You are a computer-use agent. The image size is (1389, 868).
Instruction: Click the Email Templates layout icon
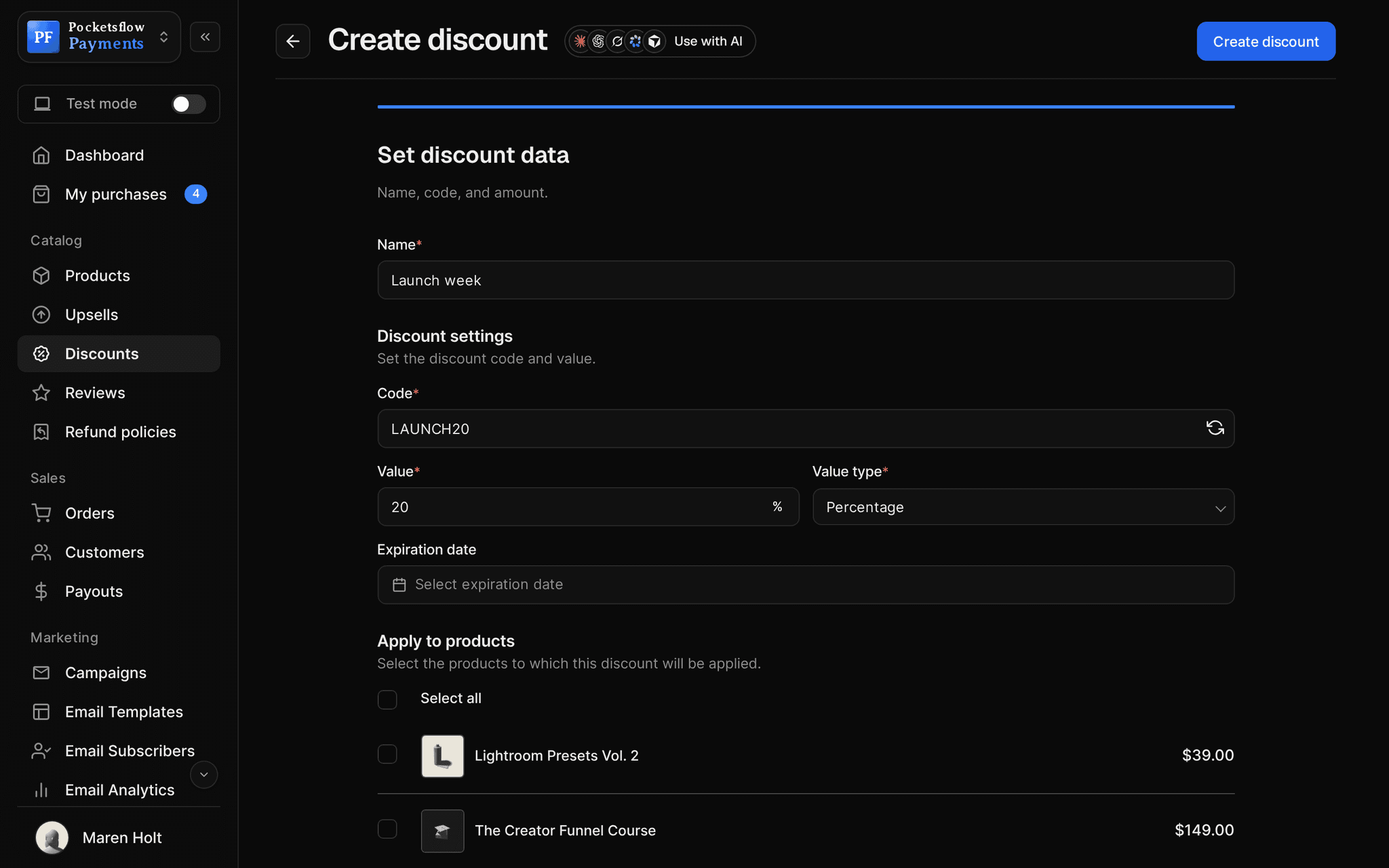point(41,711)
